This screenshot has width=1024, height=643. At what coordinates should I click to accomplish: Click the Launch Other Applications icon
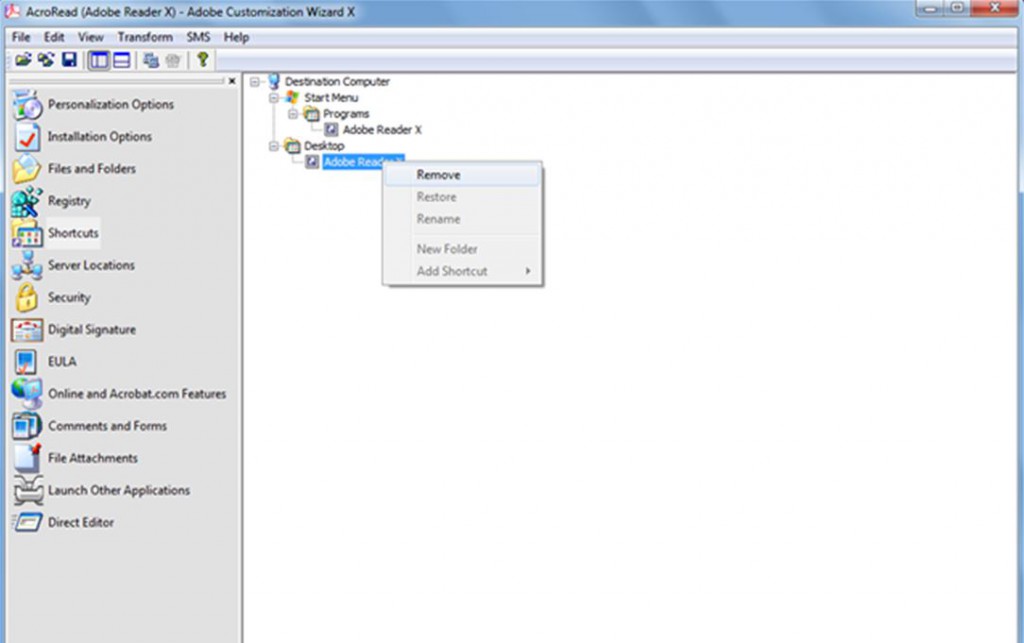tap(28, 490)
